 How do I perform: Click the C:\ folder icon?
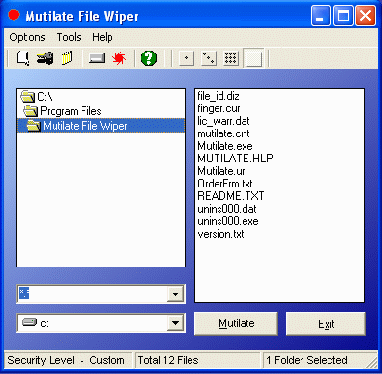click(x=27, y=97)
